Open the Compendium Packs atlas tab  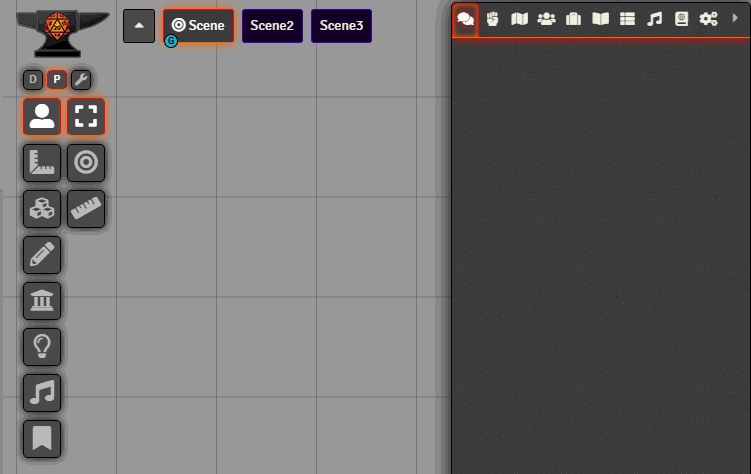pos(682,19)
